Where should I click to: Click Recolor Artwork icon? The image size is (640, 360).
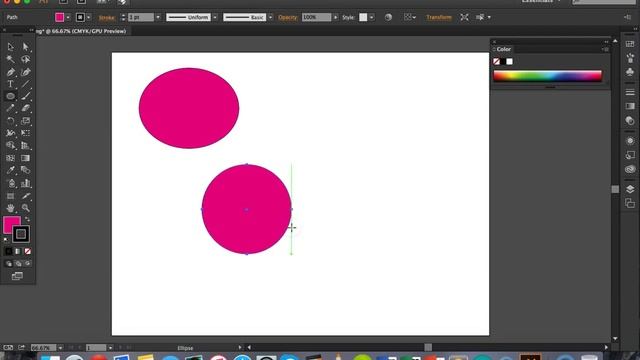click(x=388, y=17)
